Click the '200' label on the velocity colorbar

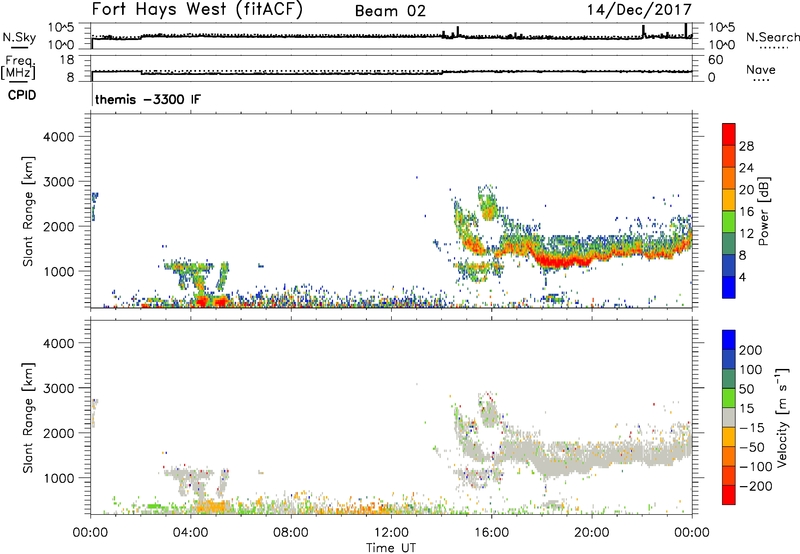(x=751, y=350)
